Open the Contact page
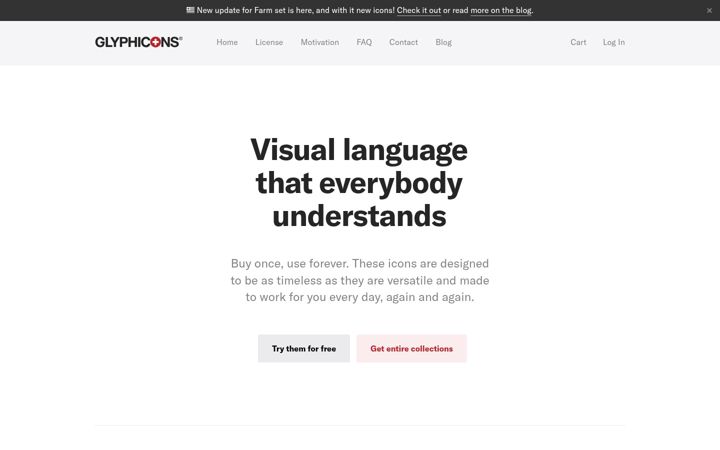The width and height of the screenshot is (720, 450). coord(403,42)
